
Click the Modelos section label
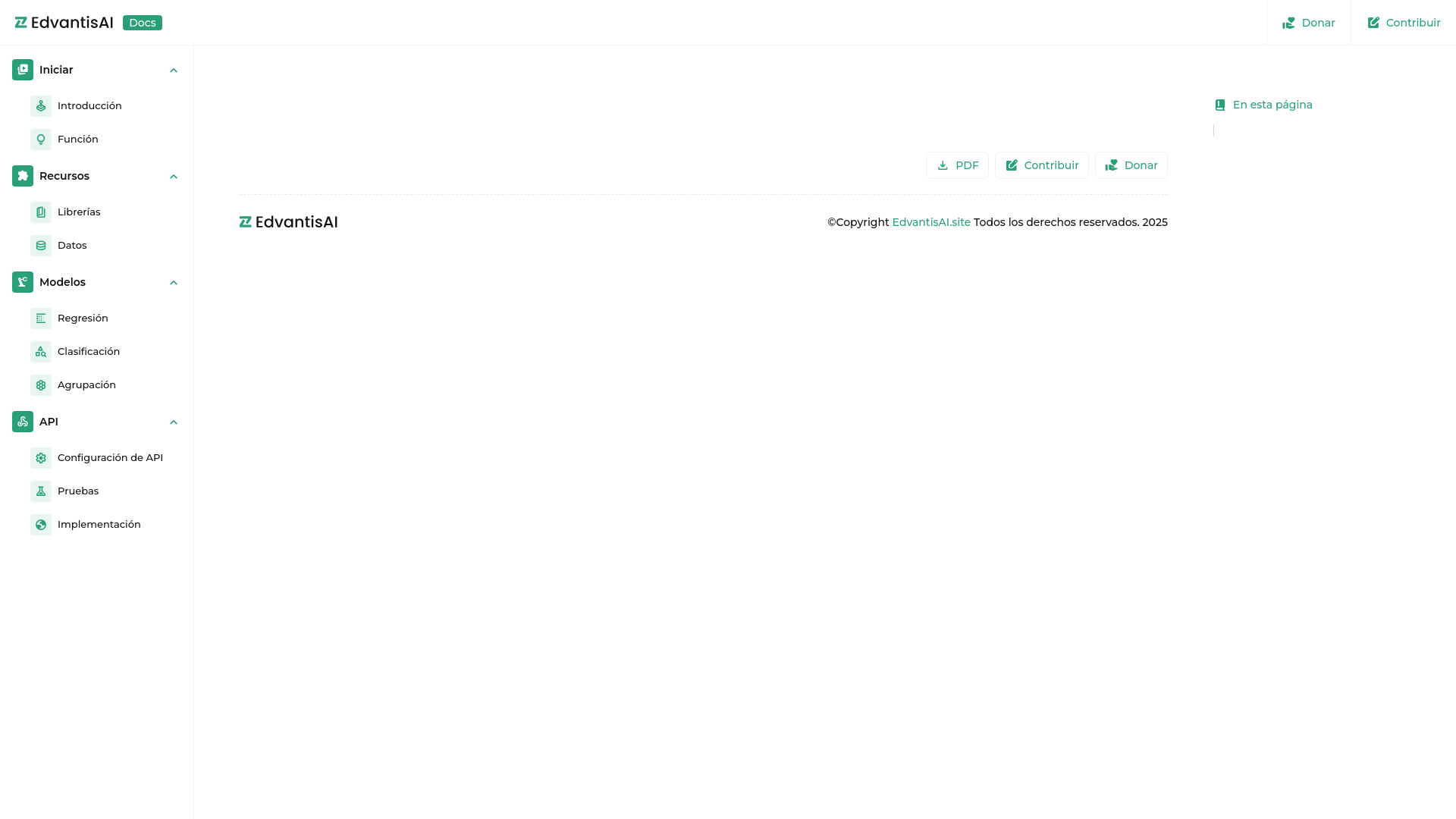click(x=62, y=282)
